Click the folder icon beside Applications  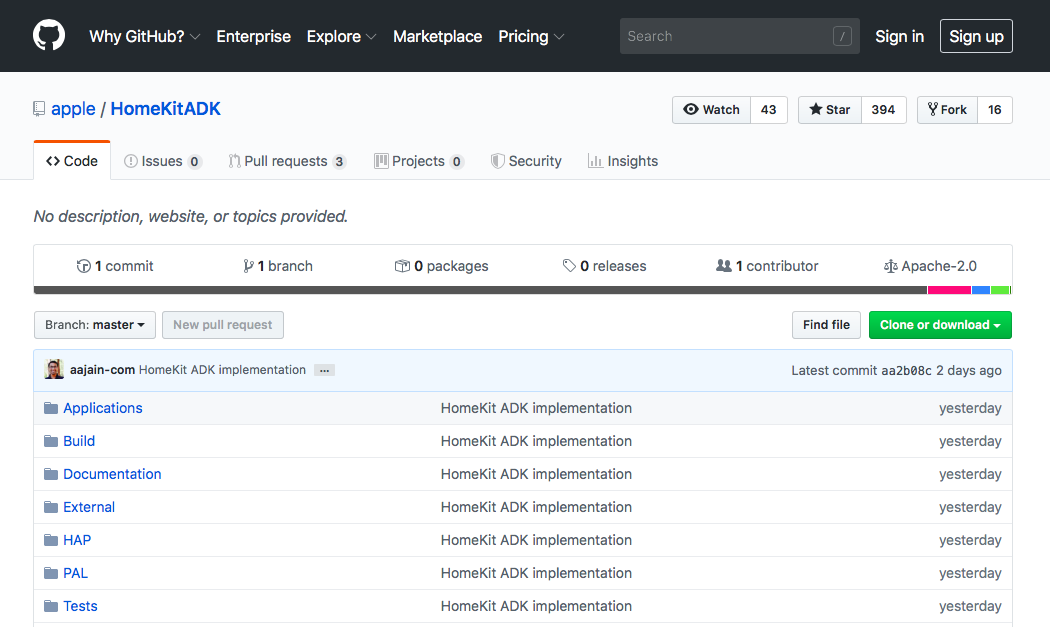(x=51, y=408)
